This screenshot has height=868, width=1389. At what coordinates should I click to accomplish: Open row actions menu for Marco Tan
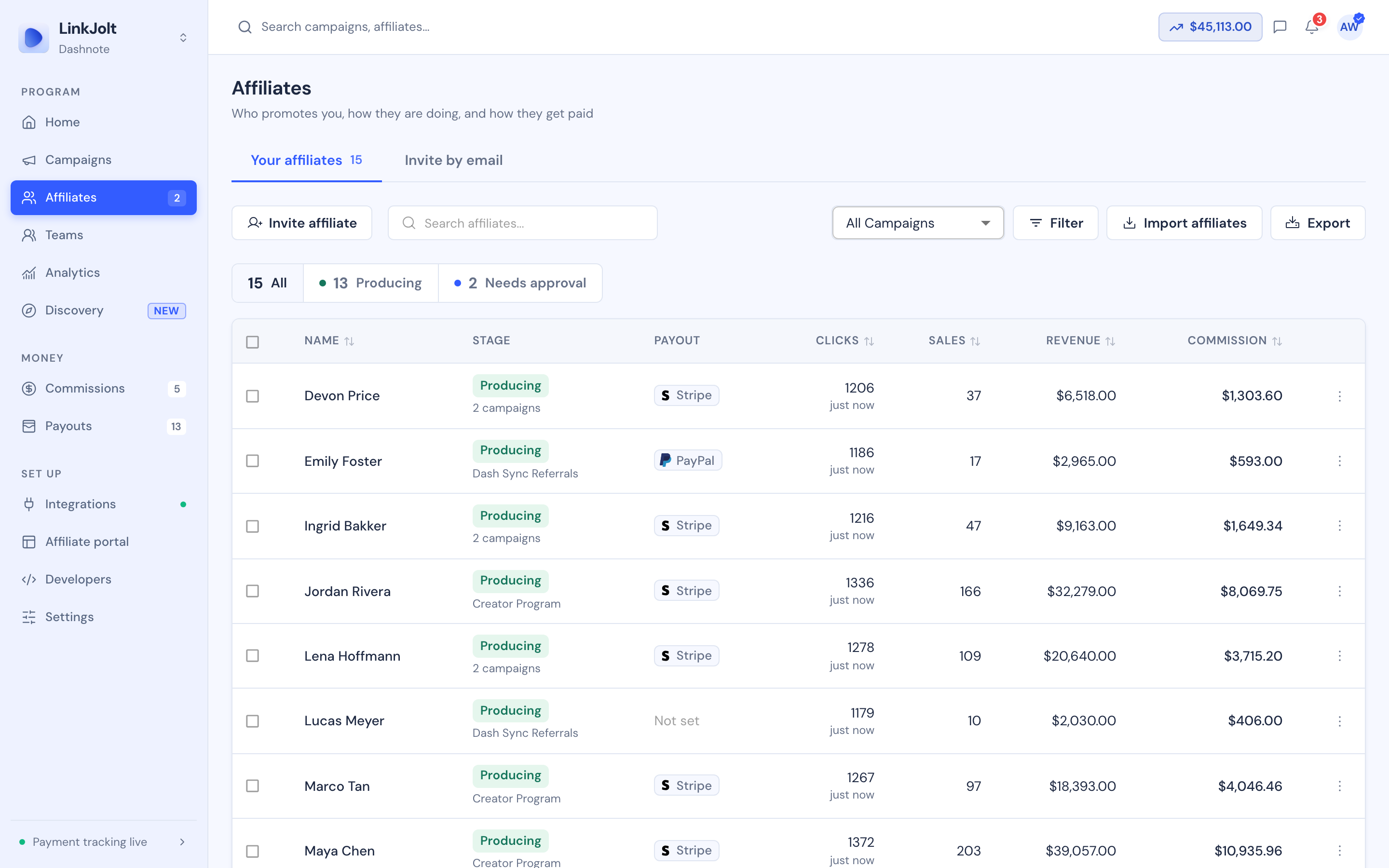tap(1340, 786)
